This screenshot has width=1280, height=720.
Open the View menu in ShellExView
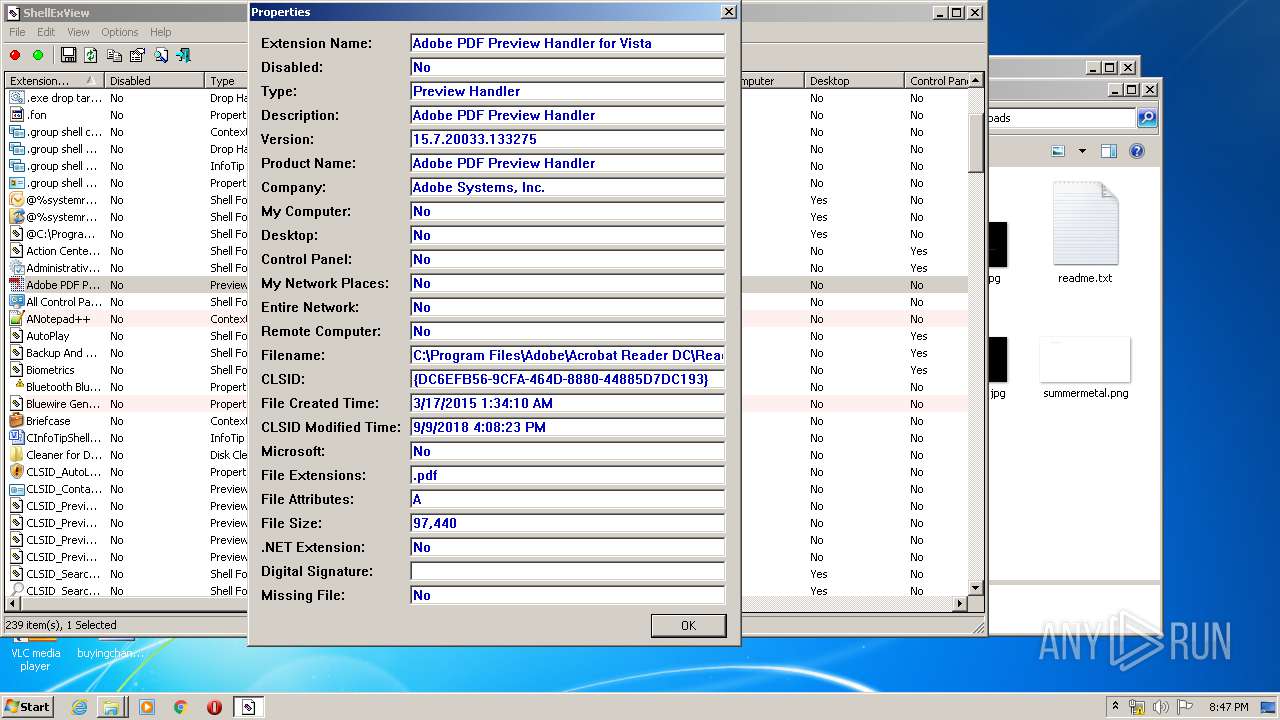coord(78,32)
